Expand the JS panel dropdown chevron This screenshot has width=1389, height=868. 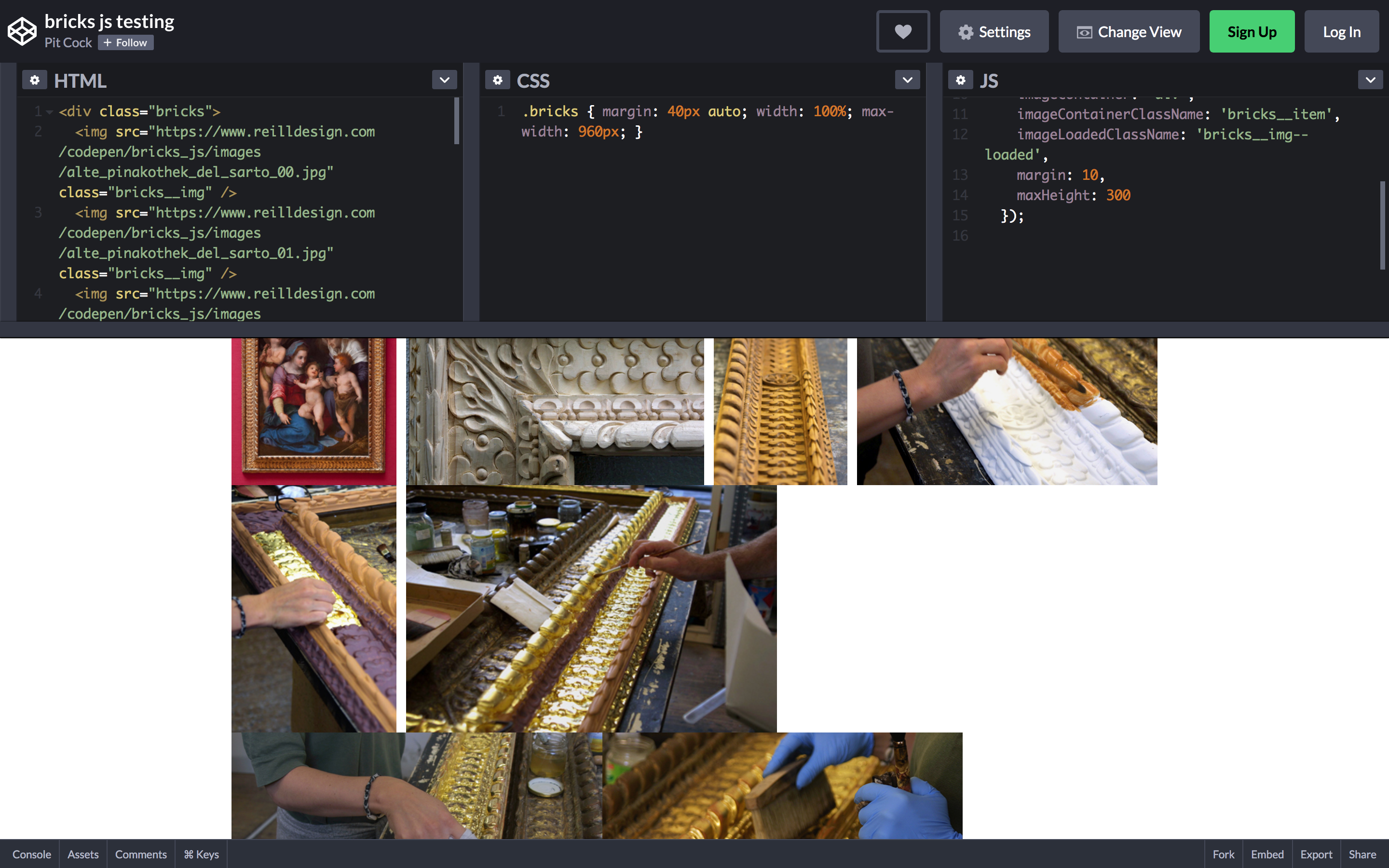tap(1370, 81)
